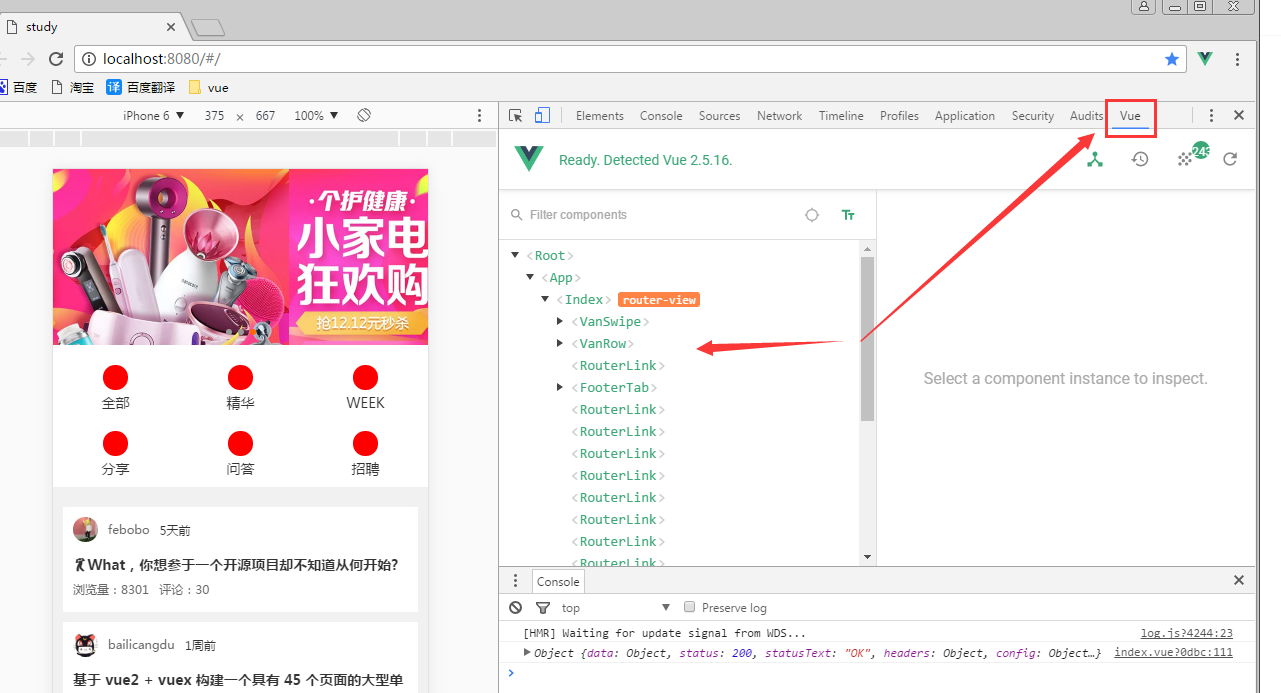Viewport: 1281px width, 693px height.
Task: Refresh the Vue devtools panel
Action: pos(1231,159)
